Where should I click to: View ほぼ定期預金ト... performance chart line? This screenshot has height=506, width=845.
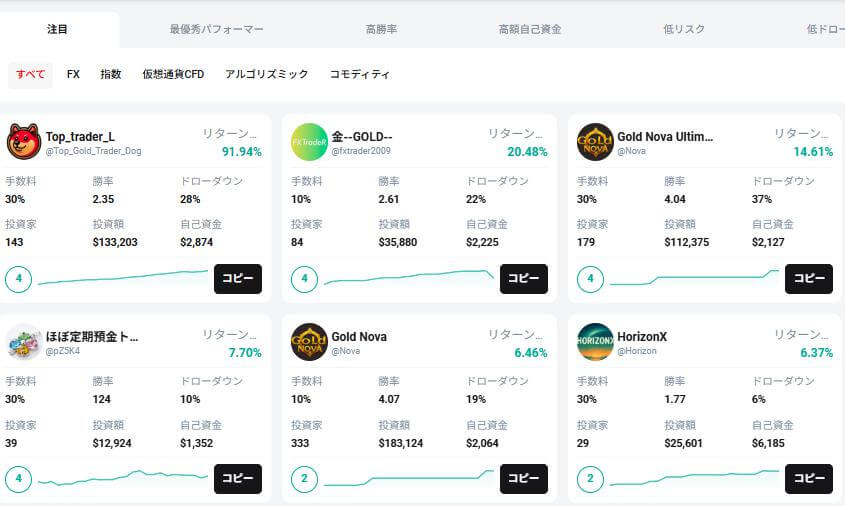(123, 477)
